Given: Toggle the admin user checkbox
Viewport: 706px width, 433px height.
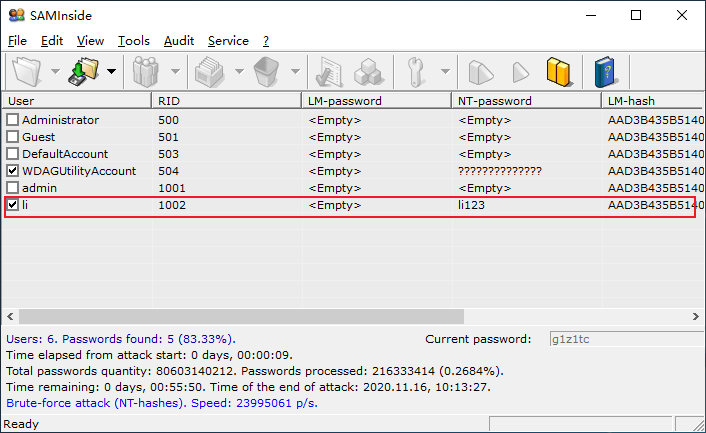Looking at the screenshot, I should click(x=13, y=188).
